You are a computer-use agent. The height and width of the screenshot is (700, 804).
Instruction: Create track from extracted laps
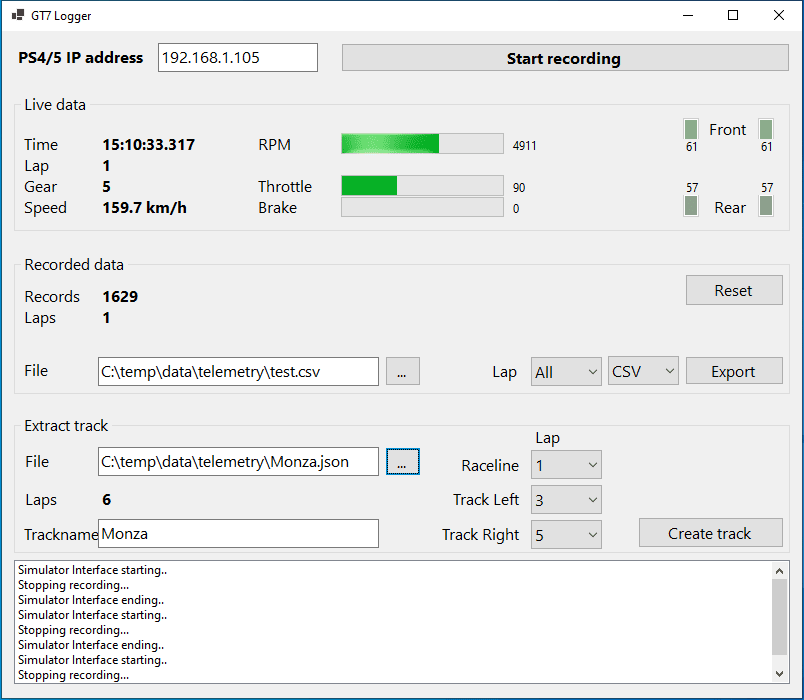pos(711,533)
